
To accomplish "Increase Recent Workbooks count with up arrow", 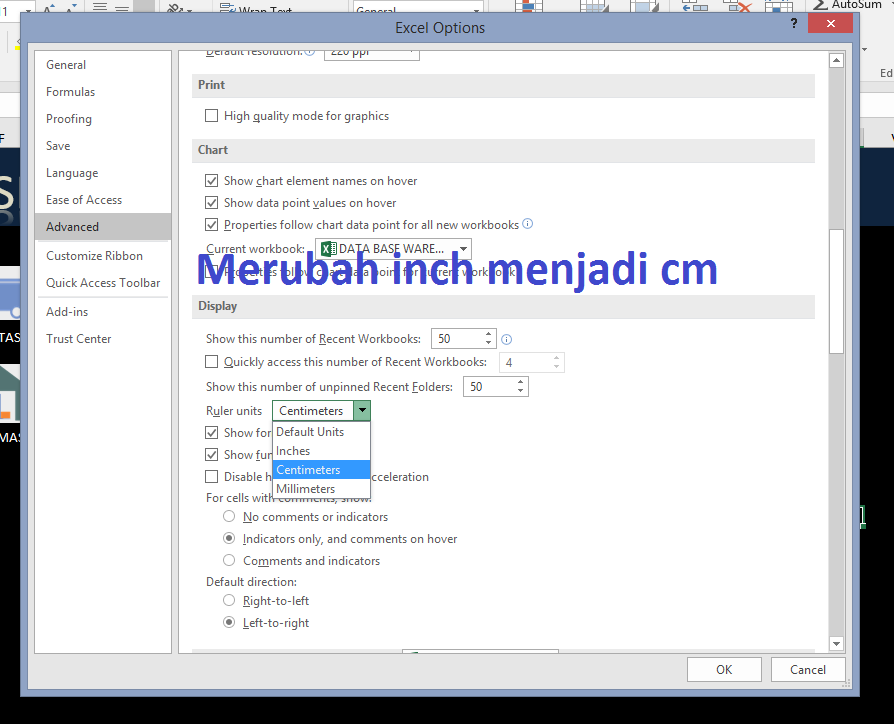I will (489, 334).
